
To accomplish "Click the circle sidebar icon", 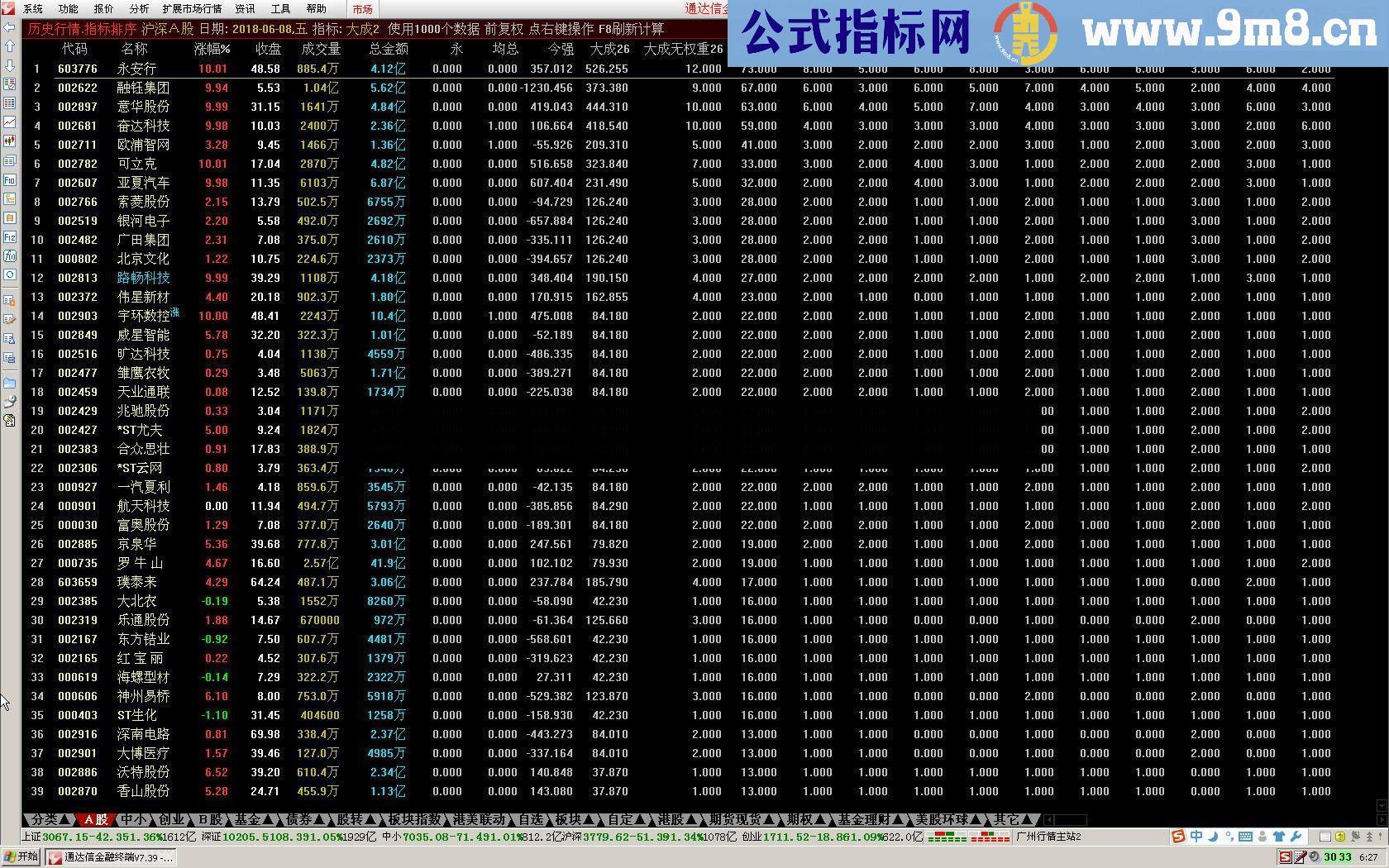I will pos(10,274).
